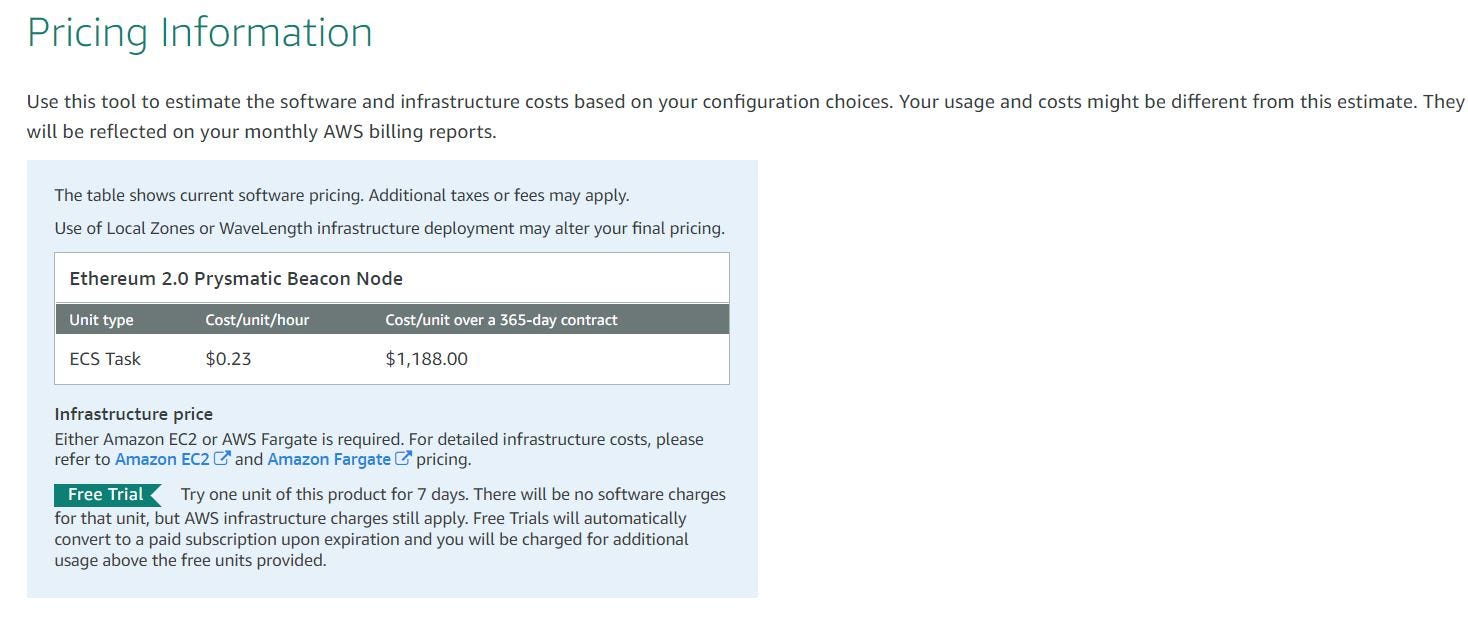Viewport: 1468px width, 617px height.
Task: Open the Amazon Fargate pricing link
Action: tap(329, 459)
